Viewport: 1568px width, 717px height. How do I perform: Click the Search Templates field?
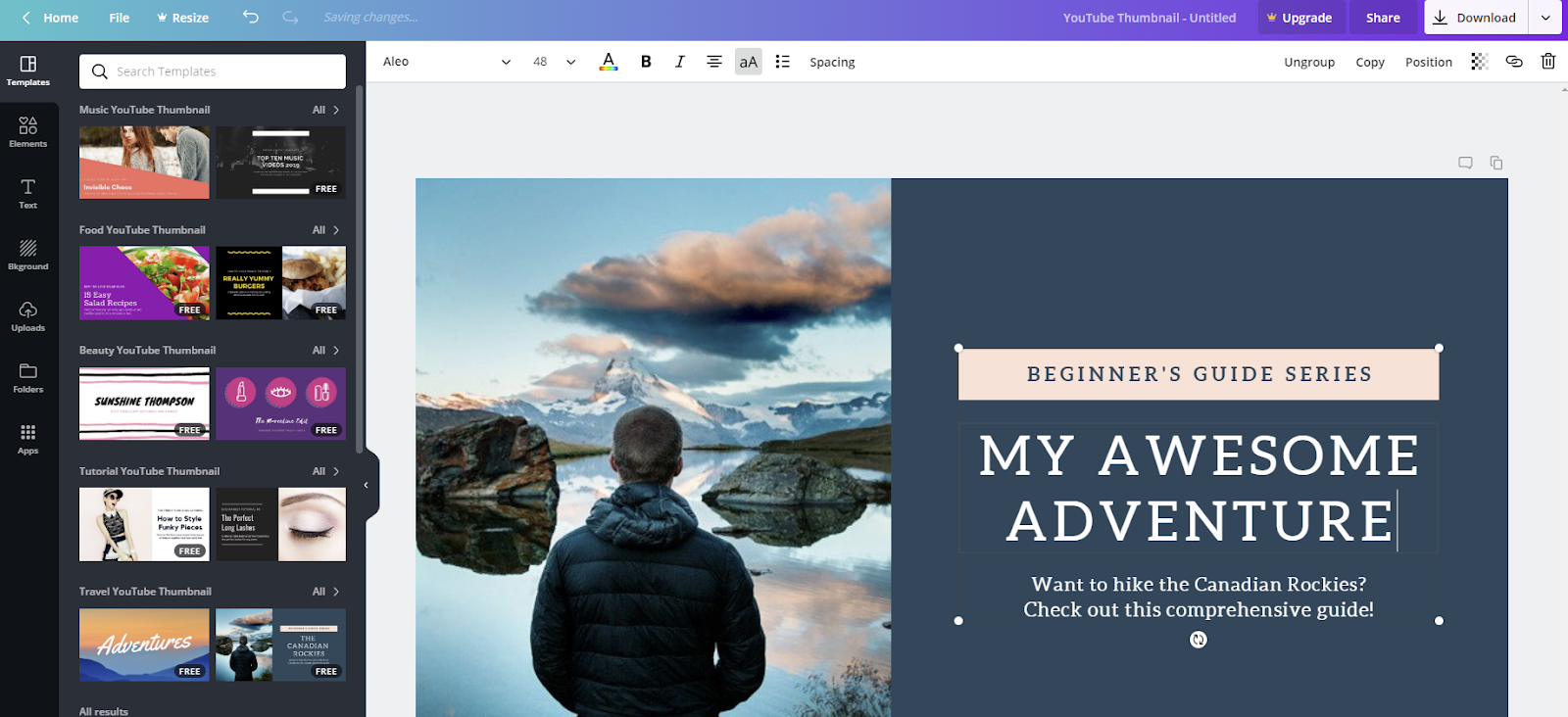coord(213,72)
